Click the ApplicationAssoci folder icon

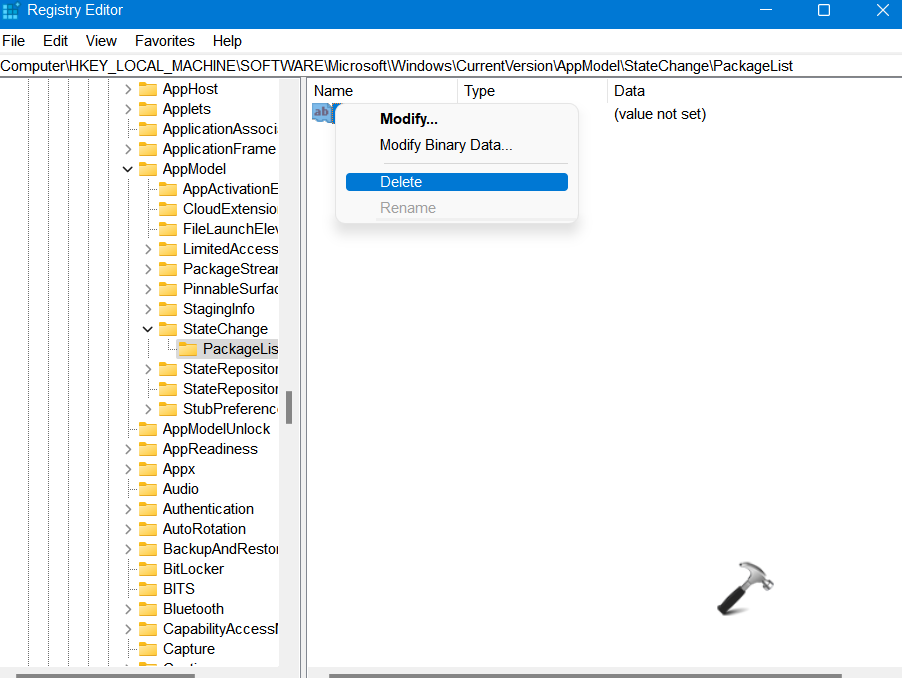[x=148, y=129]
